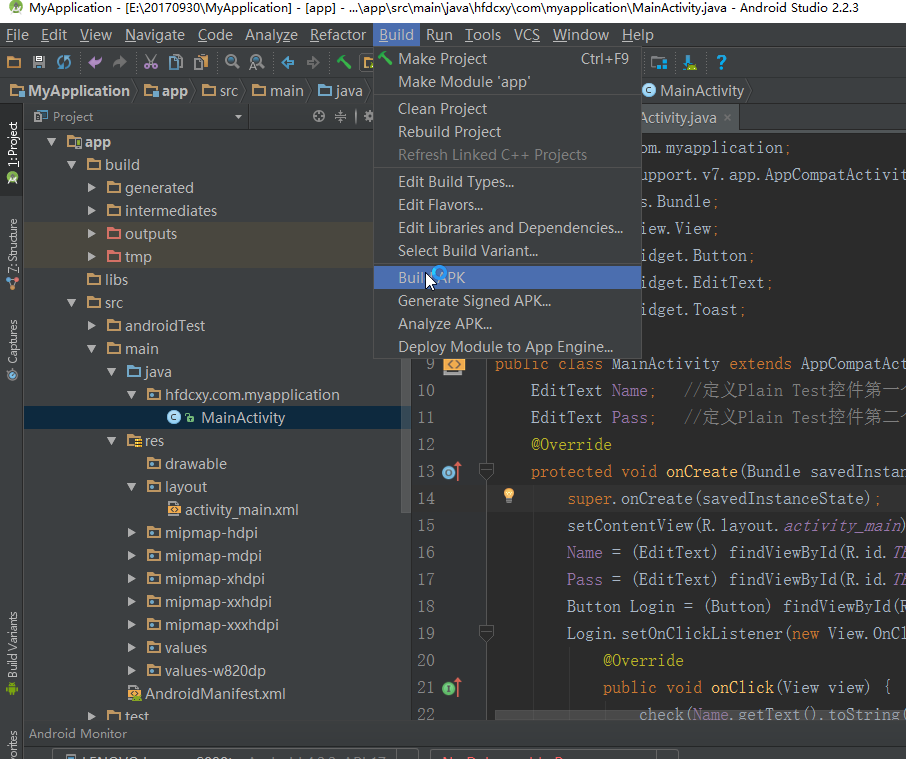Click the blue Back navigation arrow

click(x=288, y=62)
